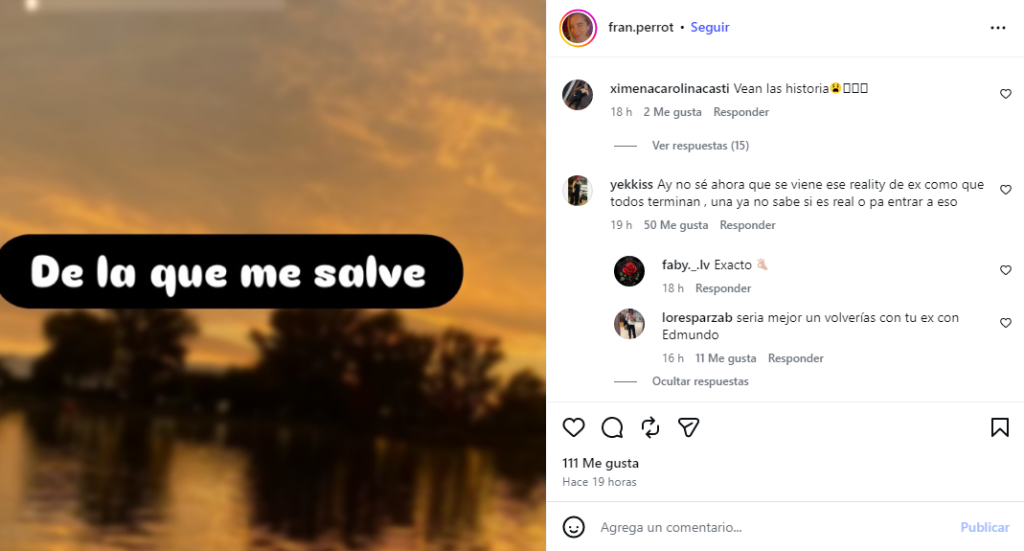
Task: Reply to yekkiss's comment via Responder
Action: click(747, 225)
